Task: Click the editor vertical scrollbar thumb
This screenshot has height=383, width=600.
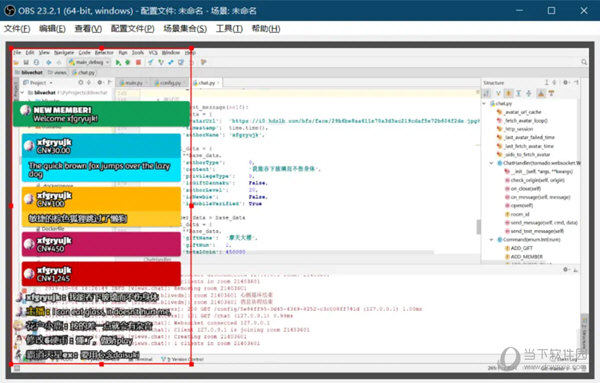Action: (x=478, y=227)
